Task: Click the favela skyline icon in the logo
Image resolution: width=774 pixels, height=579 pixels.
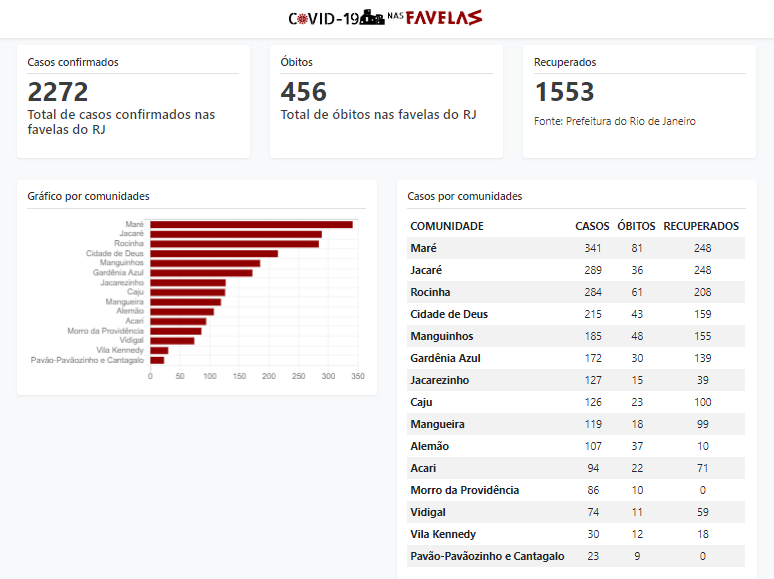Action: click(372, 17)
